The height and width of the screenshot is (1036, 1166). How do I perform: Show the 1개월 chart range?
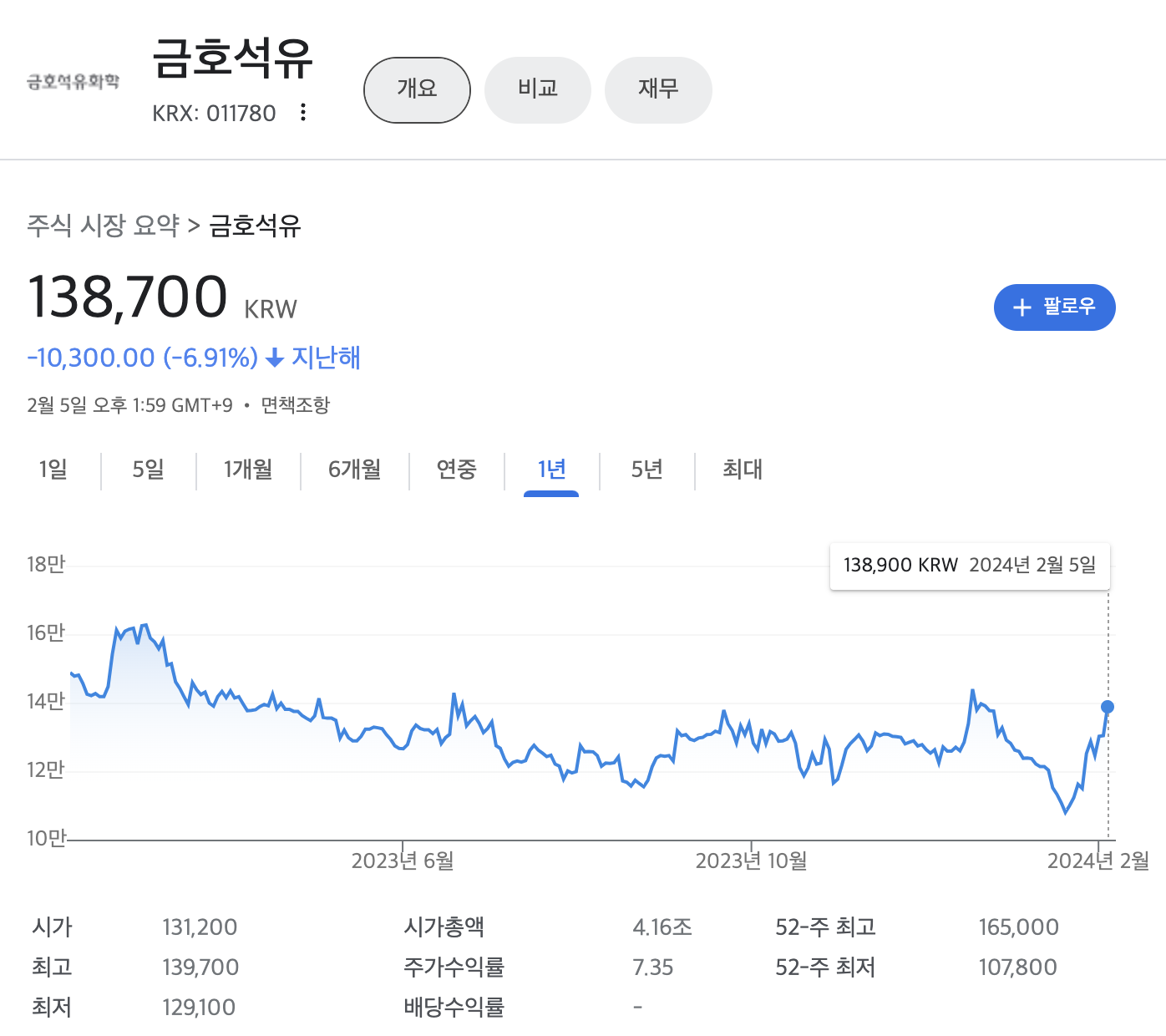tap(248, 470)
